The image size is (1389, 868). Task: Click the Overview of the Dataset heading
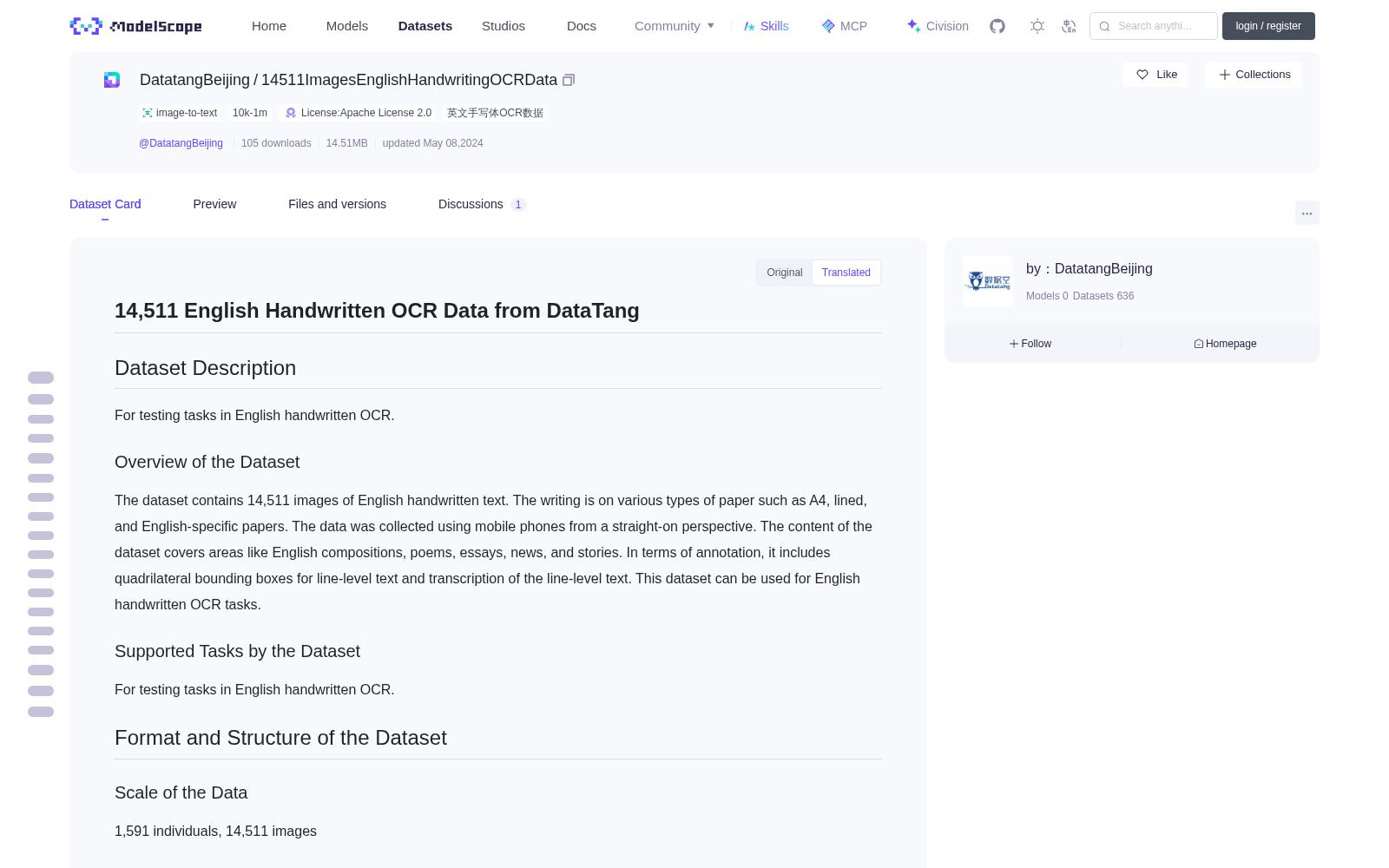coord(207,462)
